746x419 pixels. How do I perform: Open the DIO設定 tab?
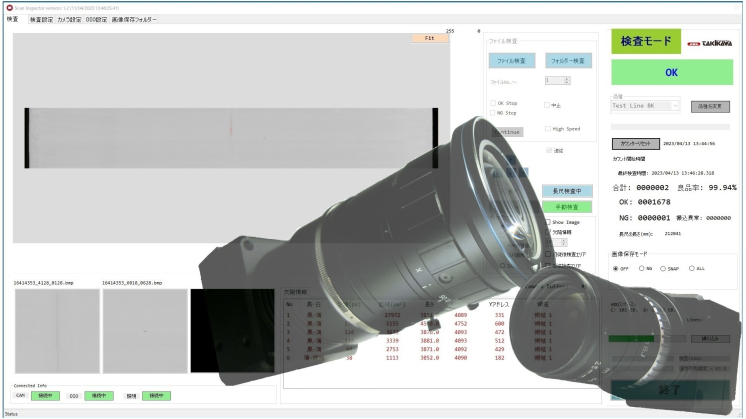(x=97, y=19)
